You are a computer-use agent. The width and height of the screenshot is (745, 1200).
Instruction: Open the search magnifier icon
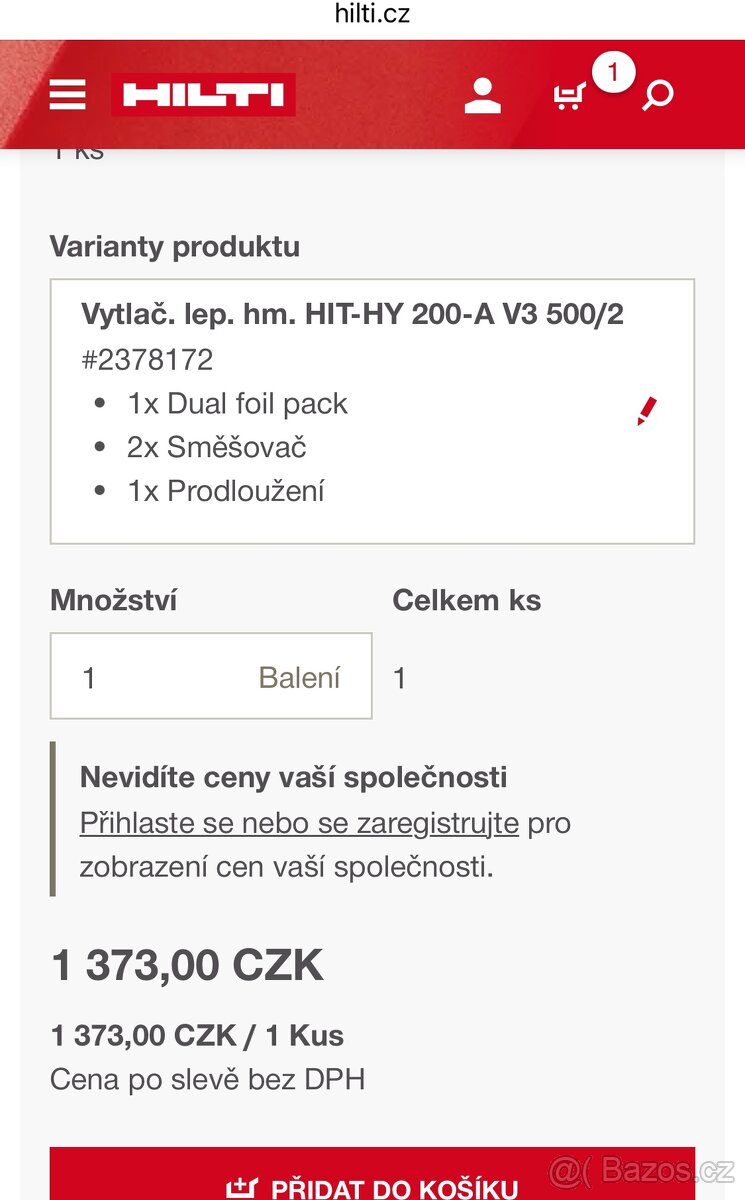pyautogui.click(x=657, y=95)
